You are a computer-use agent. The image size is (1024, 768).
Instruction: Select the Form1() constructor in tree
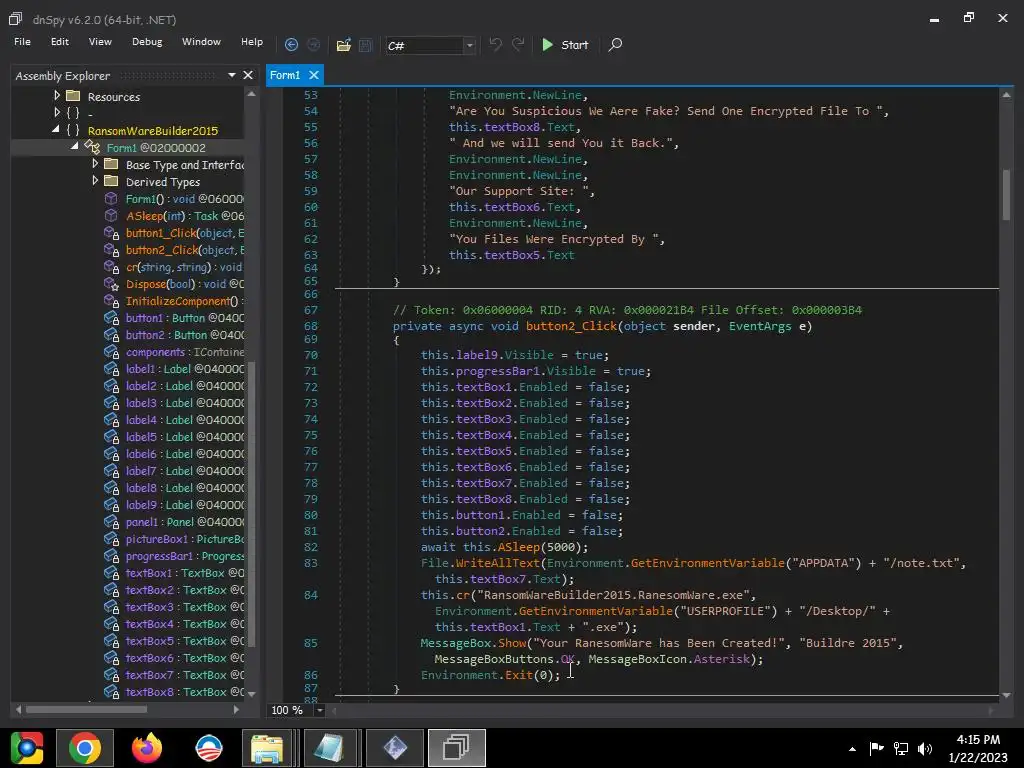(184, 199)
